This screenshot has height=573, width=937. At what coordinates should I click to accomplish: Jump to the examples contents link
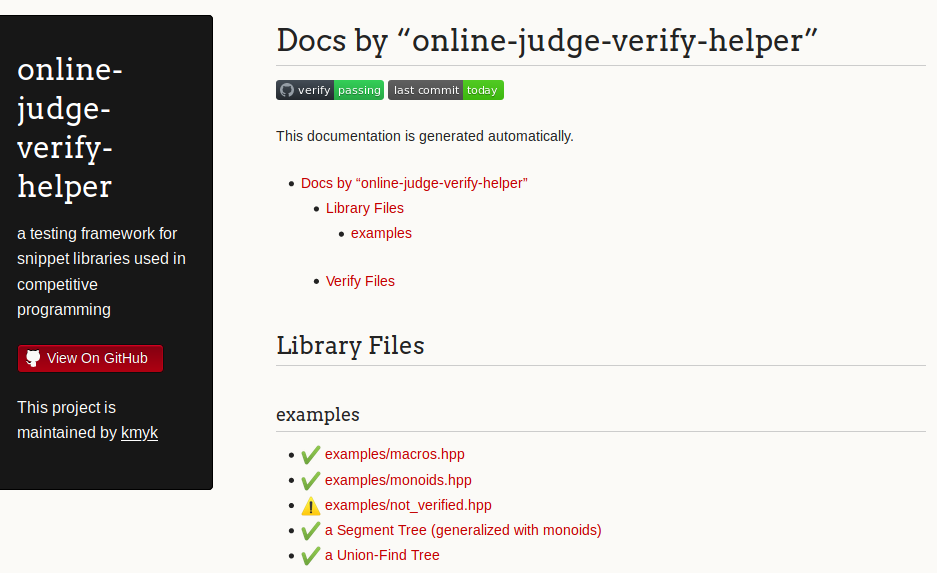pyautogui.click(x=381, y=233)
